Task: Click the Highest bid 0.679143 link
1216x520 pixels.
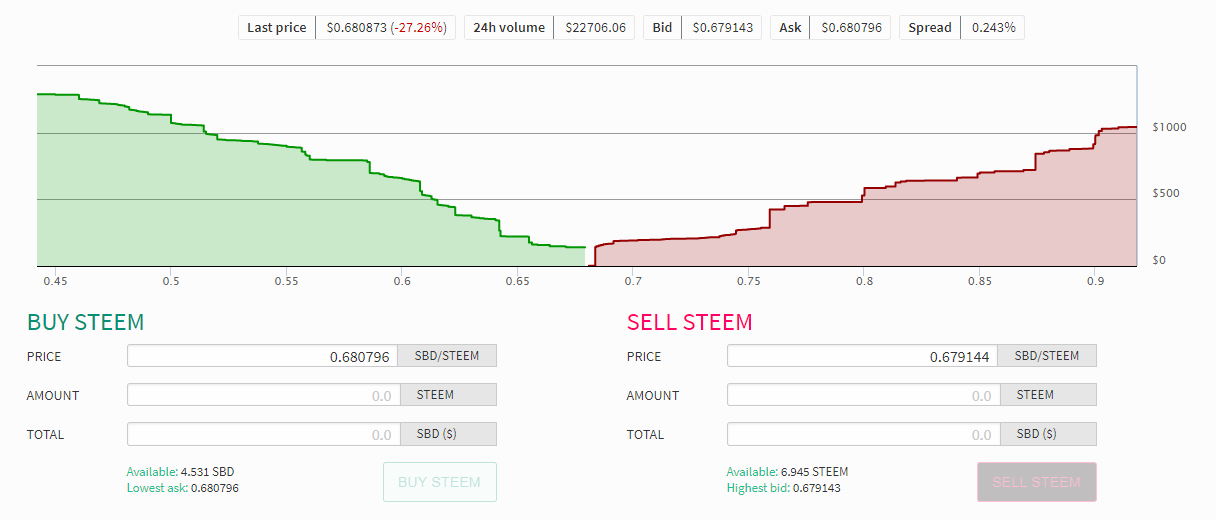Action: click(x=783, y=488)
